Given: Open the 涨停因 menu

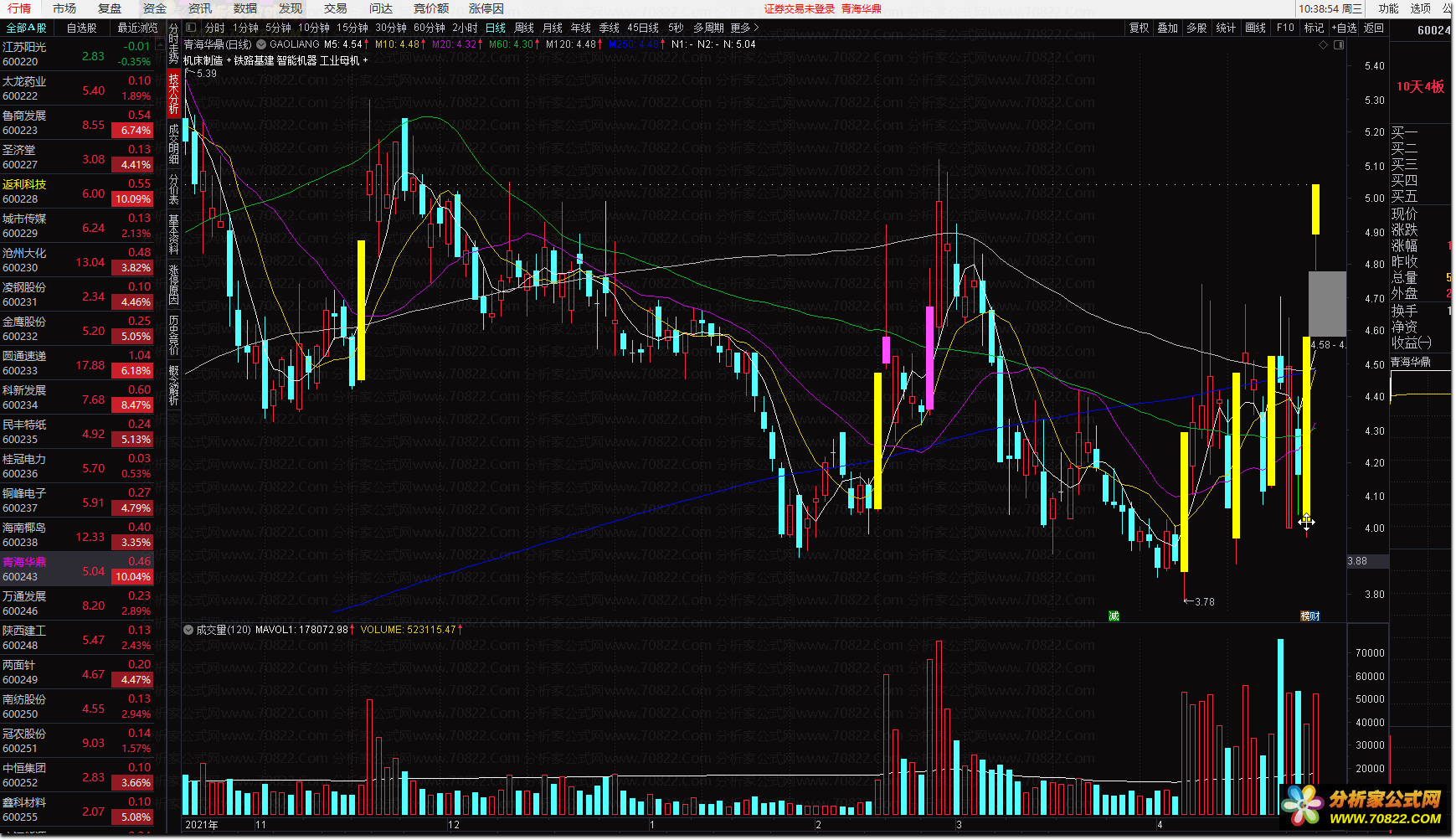Looking at the screenshot, I should [x=486, y=8].
